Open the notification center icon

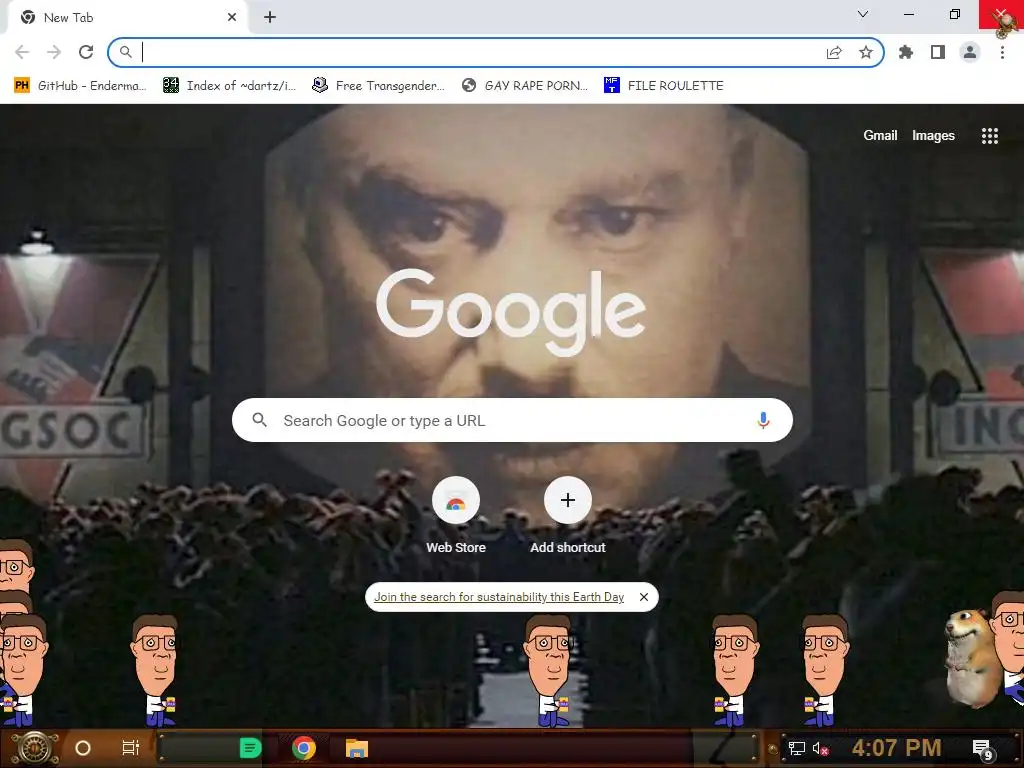click(982, 749)
